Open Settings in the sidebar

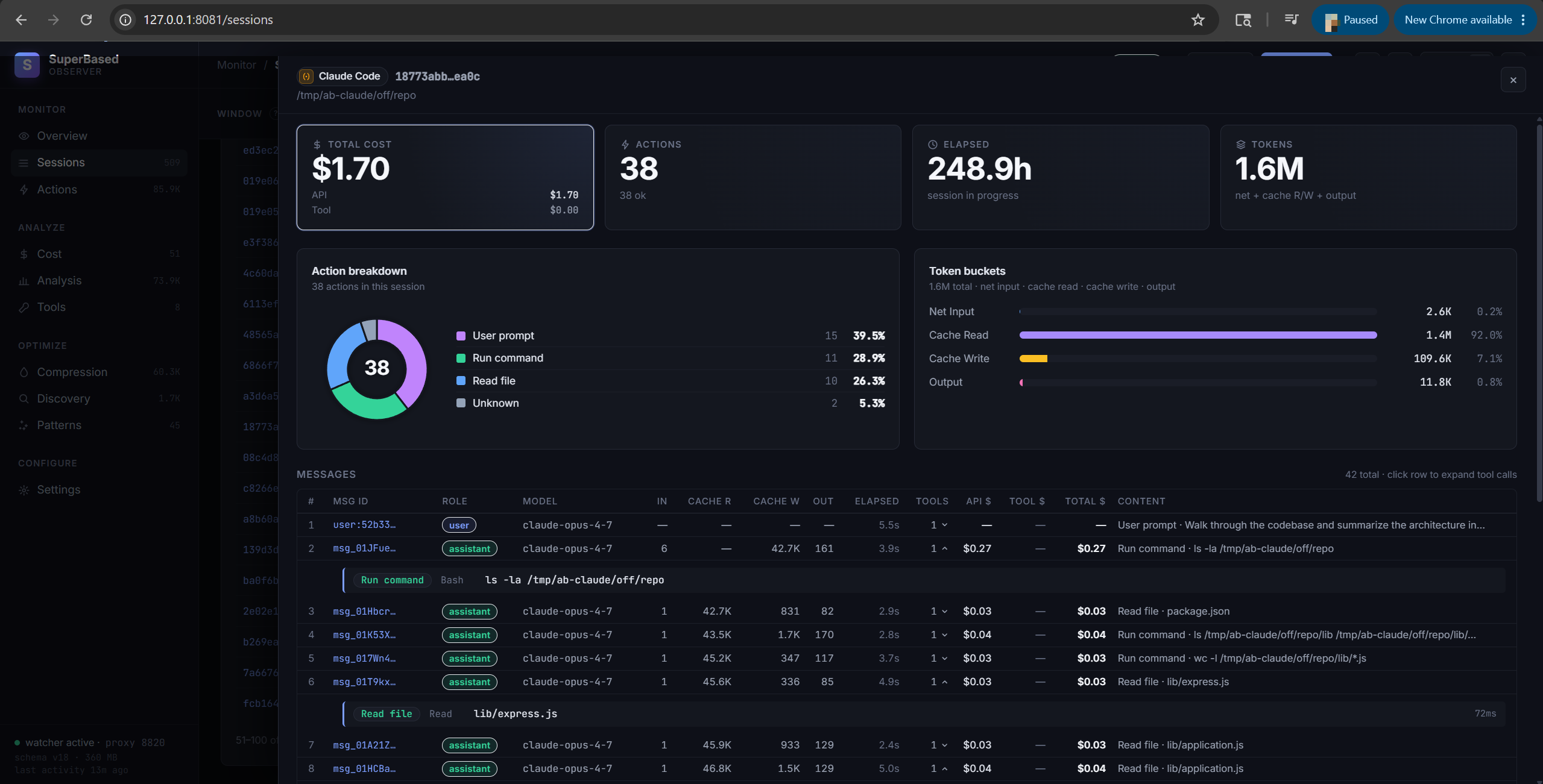pyautogui.click(x=99, y=490)
